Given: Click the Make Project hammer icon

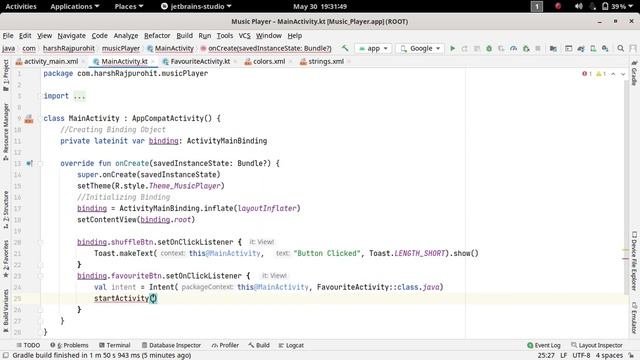Looking at the screenshot, I should tap(345, 48).
